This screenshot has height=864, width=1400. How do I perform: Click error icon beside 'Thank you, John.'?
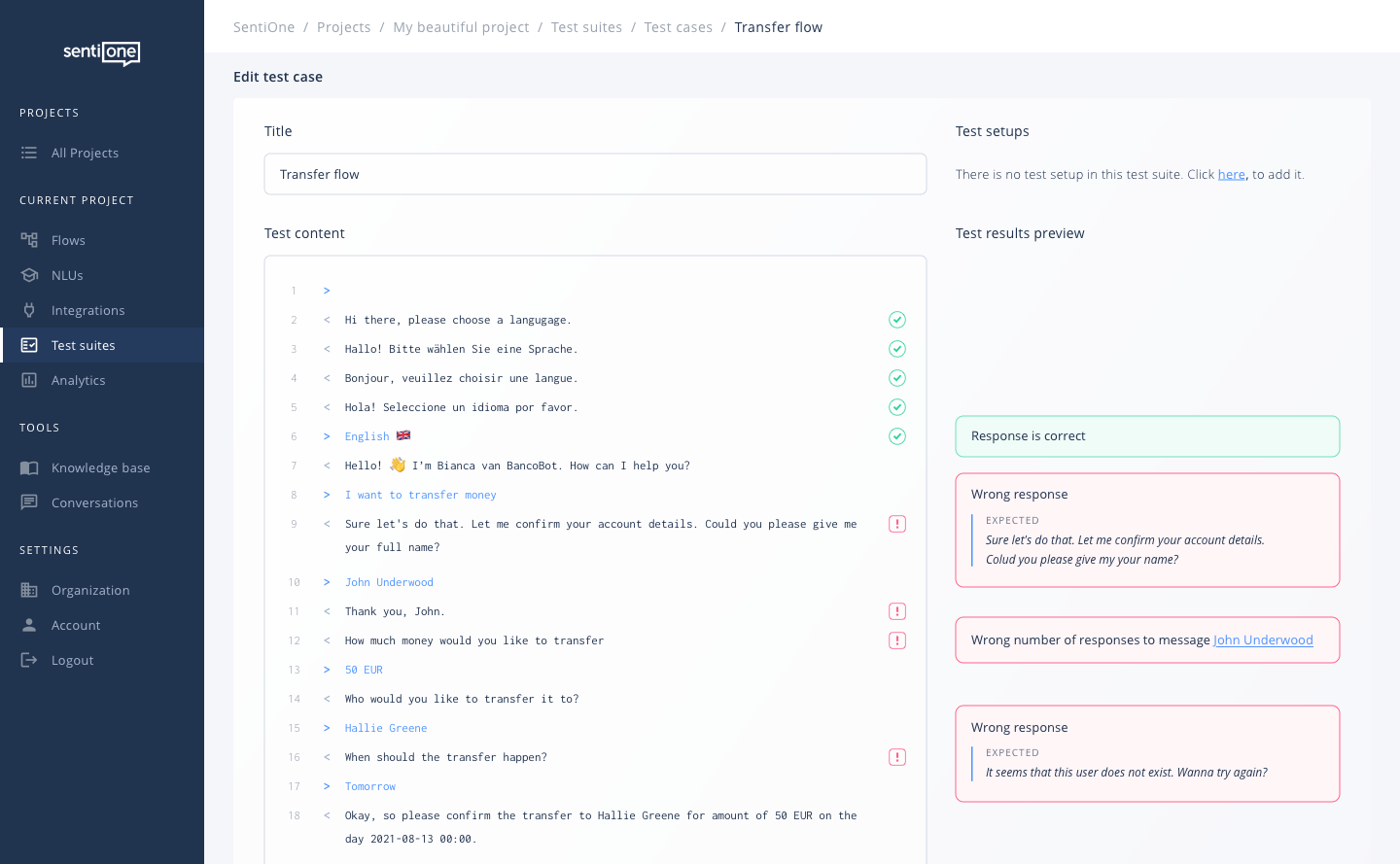pyautogui.click(x=897, y=611)
